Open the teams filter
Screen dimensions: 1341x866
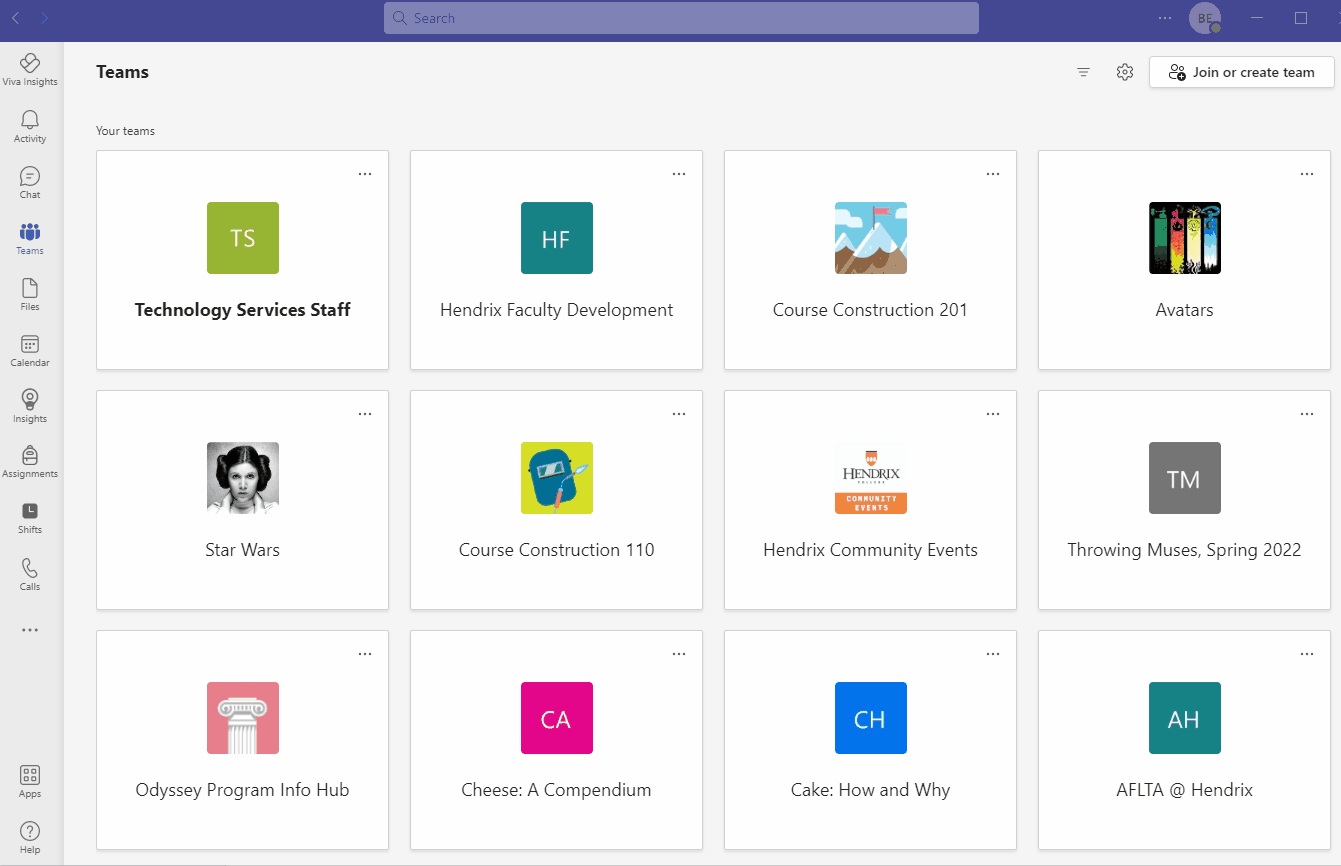(x=1083, y=72)
